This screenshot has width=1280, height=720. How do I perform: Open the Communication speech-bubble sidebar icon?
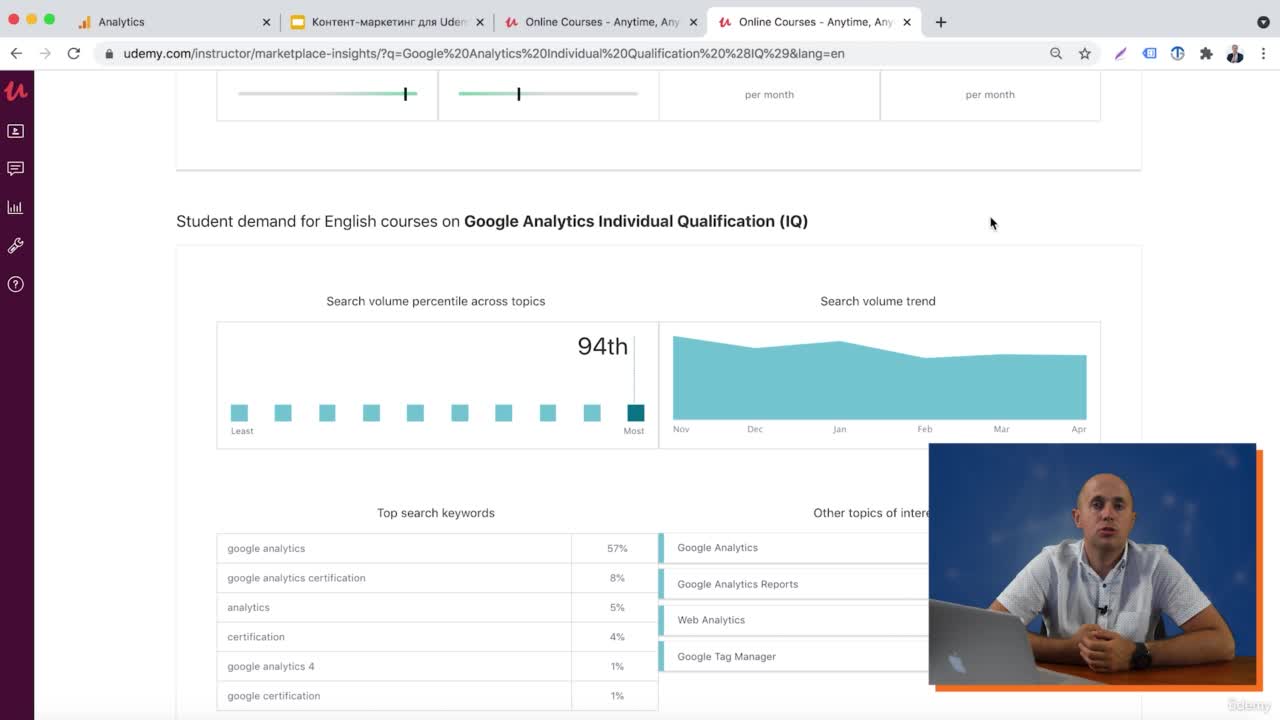15,169
